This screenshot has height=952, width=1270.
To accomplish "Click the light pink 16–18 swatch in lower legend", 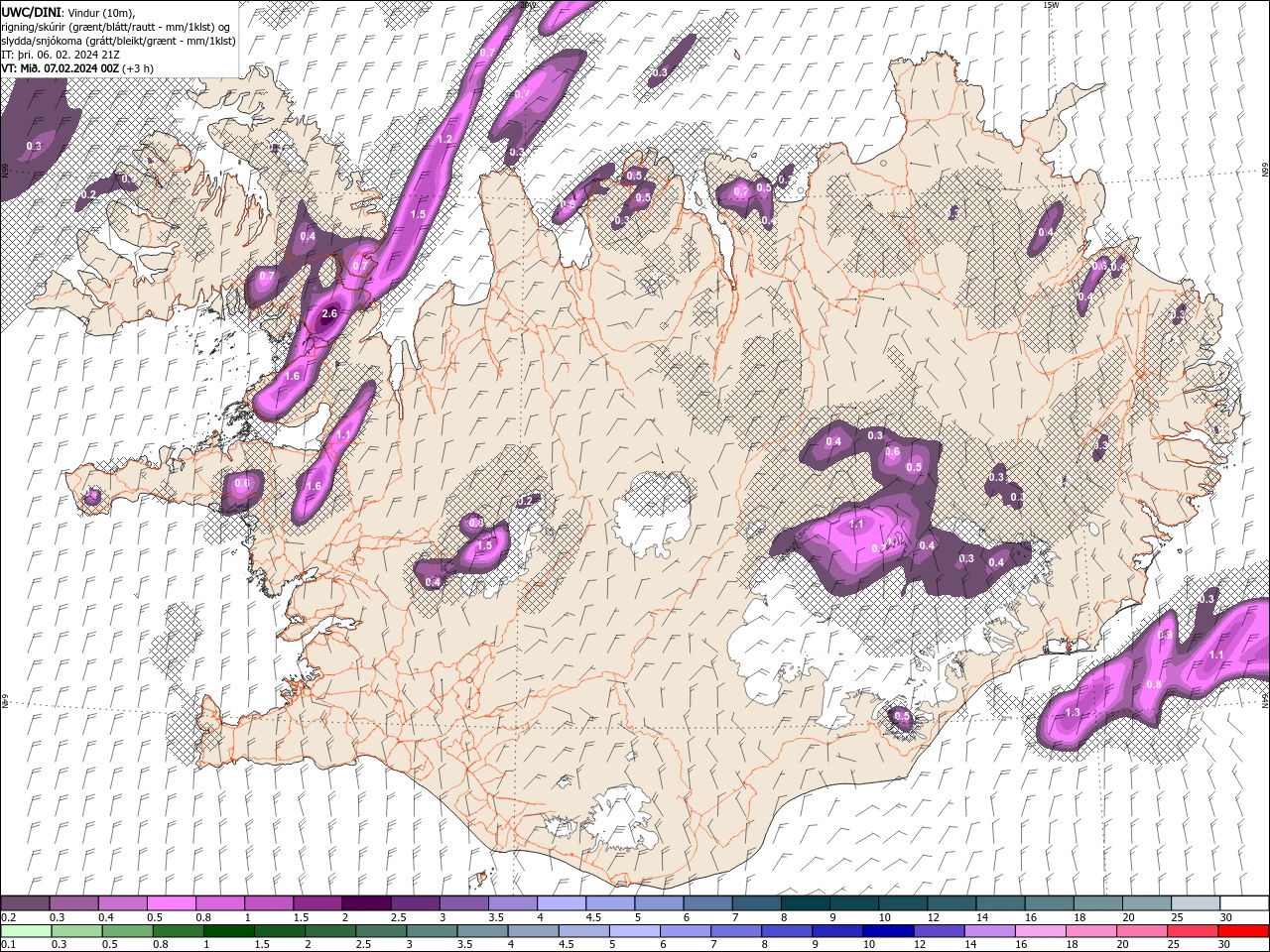I will (1040, 931).
